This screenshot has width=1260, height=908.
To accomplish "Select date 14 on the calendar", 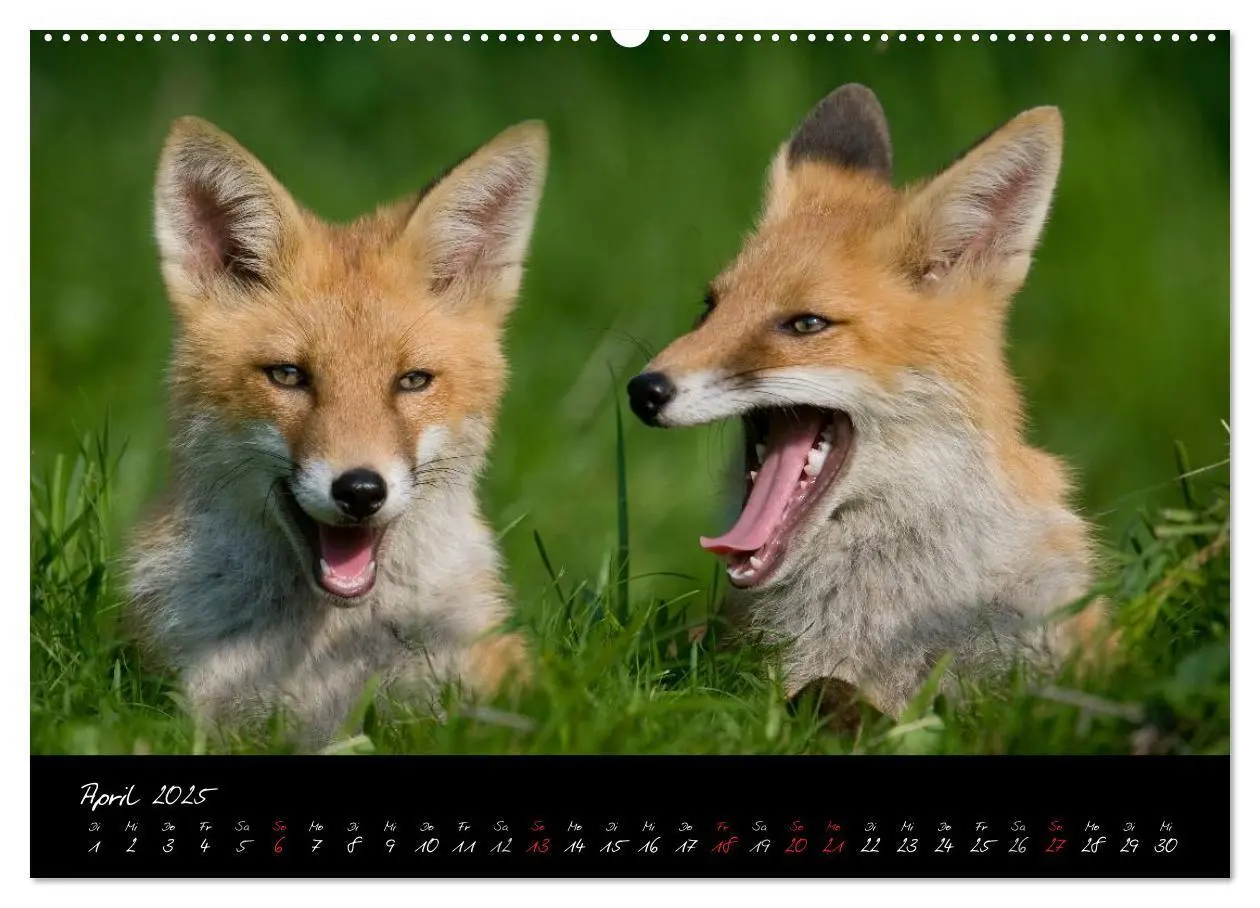I will (x=575, y=846).
